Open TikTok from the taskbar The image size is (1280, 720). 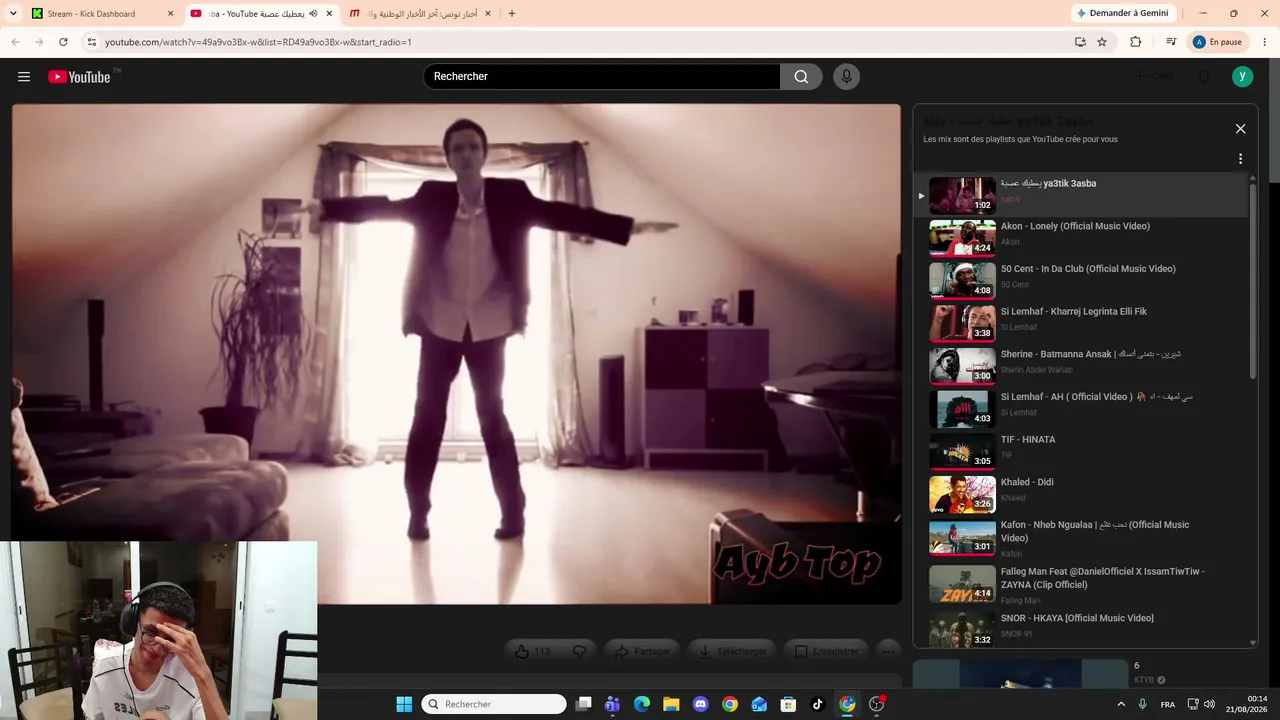pyautogui.click(x=817, y=704)
